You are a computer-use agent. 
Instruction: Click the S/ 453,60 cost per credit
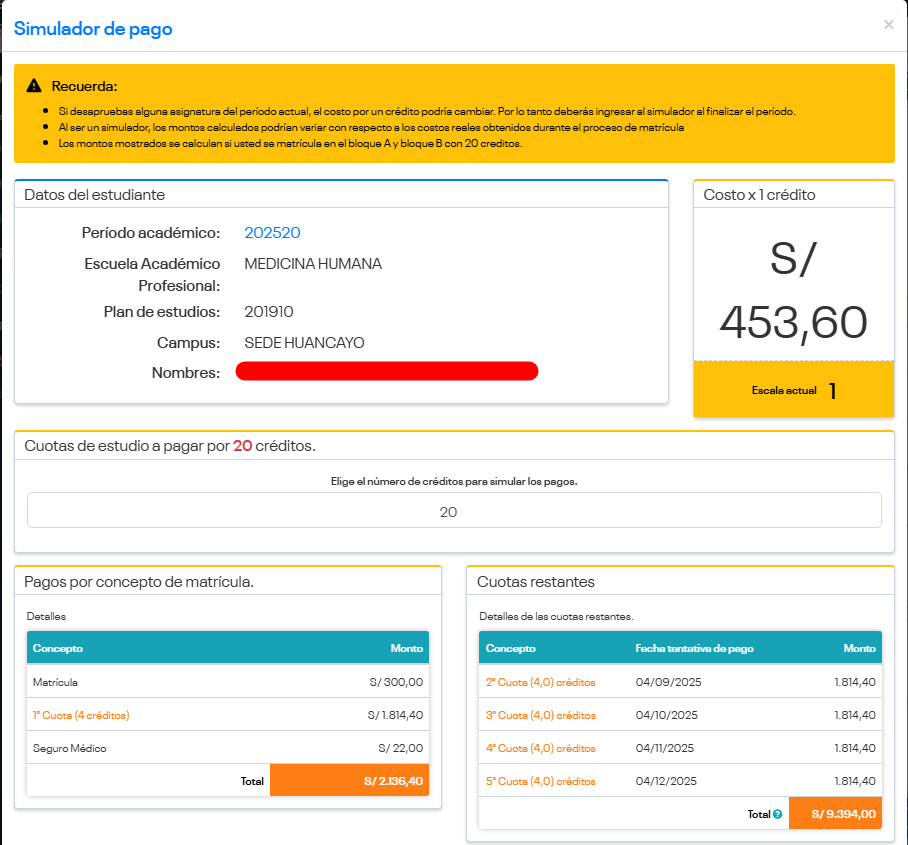click(793, 291)
